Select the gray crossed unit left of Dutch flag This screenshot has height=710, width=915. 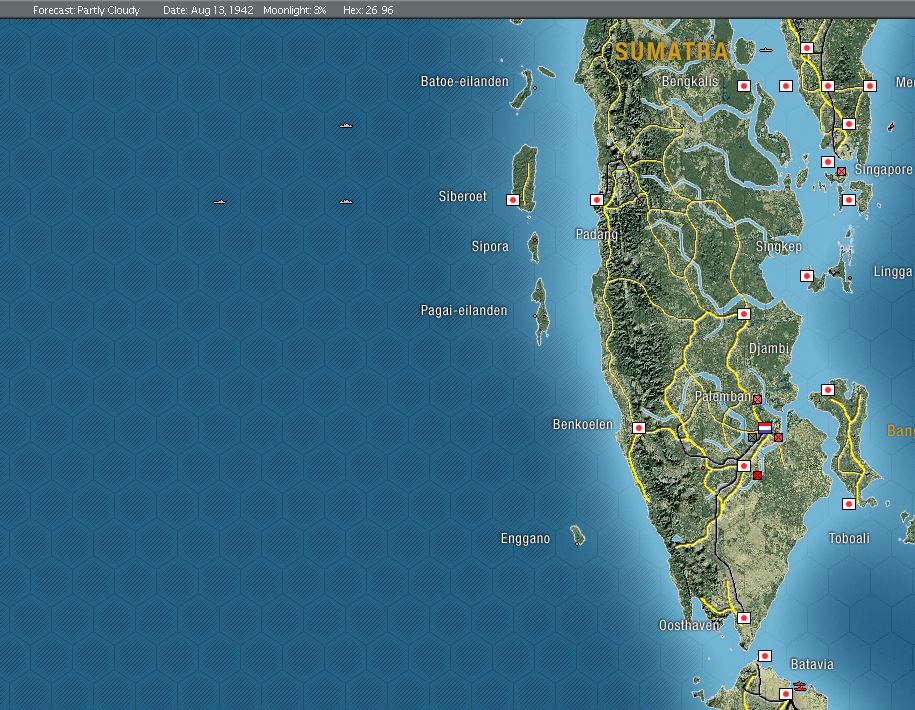752,437
